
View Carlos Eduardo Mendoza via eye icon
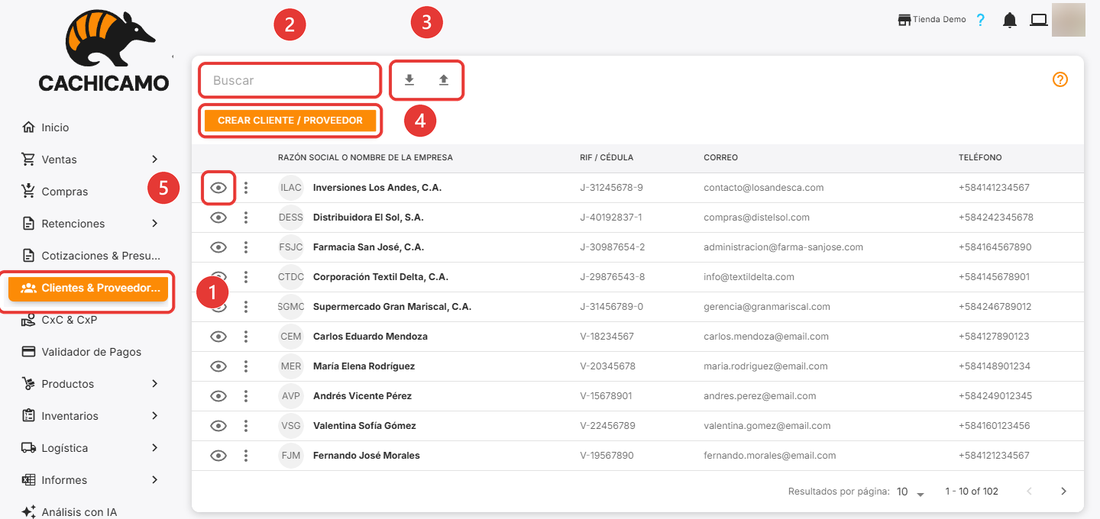(219, 337)
